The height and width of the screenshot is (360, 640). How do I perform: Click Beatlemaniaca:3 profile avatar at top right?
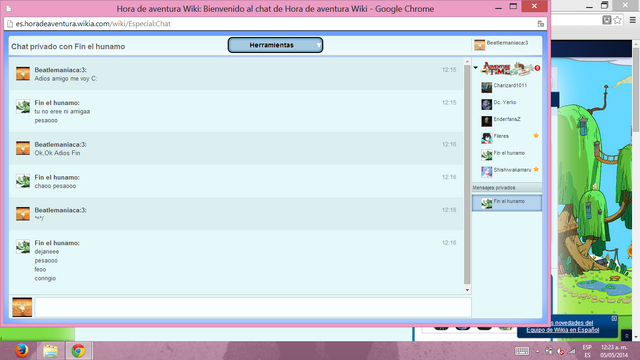[480, 45]
